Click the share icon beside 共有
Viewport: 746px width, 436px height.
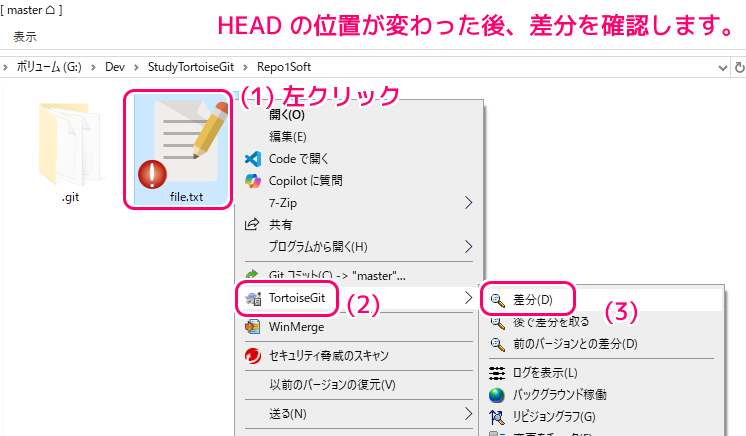tap(252, 224)
